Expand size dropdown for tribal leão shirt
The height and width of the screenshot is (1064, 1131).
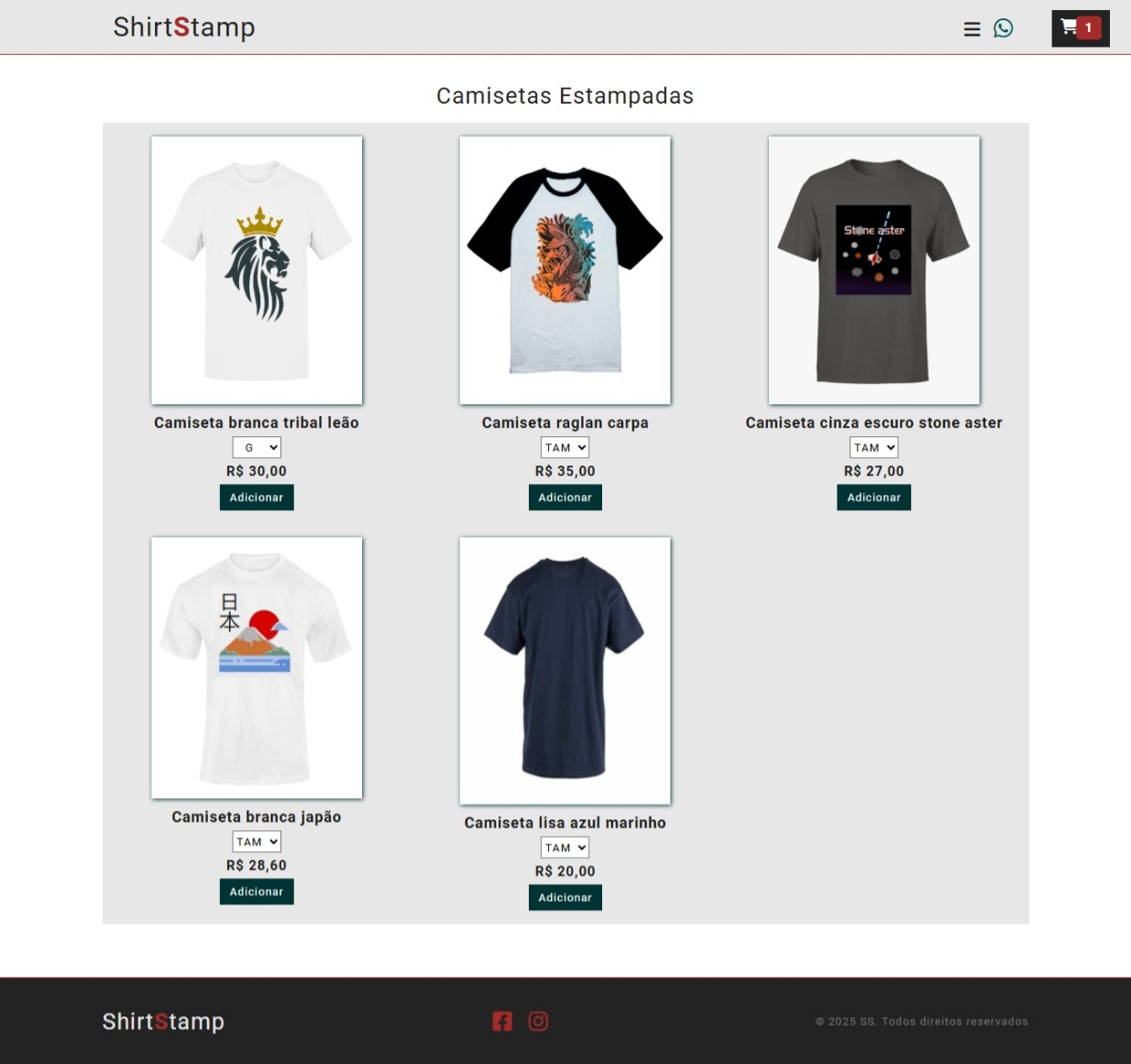[257, 447]
